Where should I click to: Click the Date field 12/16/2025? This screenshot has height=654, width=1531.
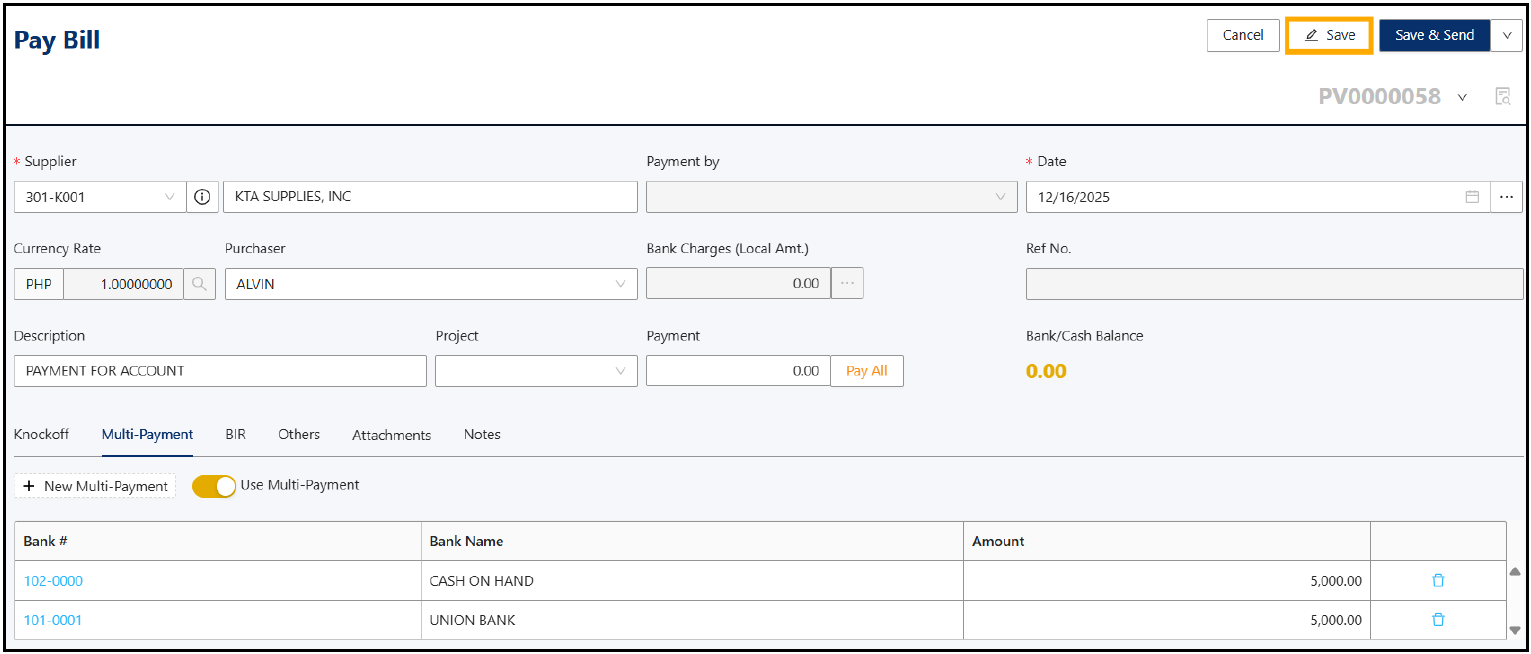pyautogui.click(x=1258, y=197)
